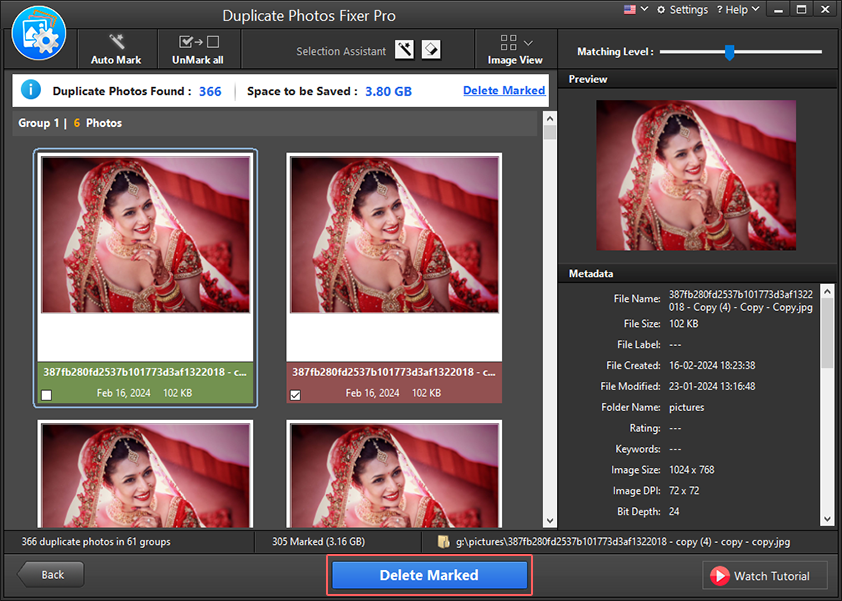Viewport: 842px width, 601px height.
Task: Click the '3.80 GB' space value
Action: pos(388,91)
